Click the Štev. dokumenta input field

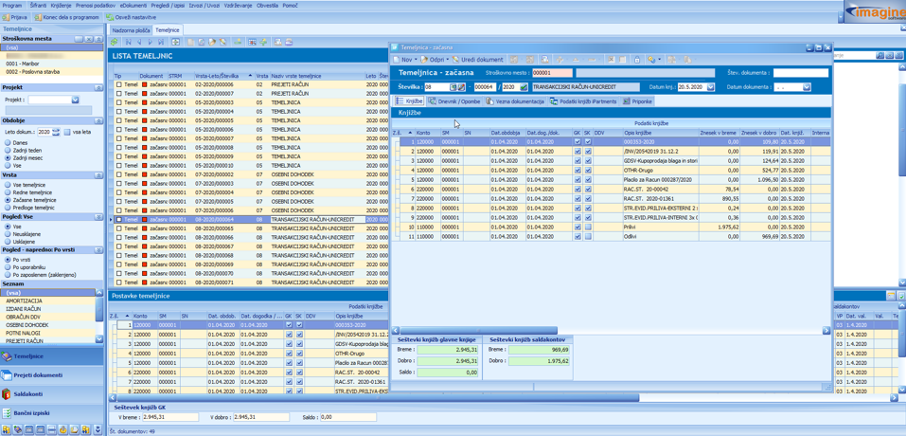click(801, 73)
